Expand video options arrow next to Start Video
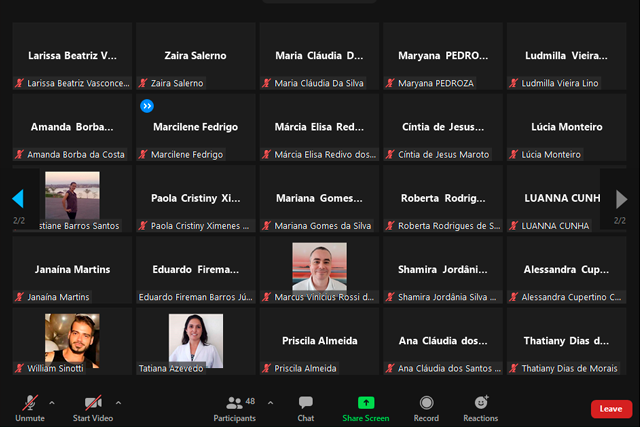The image size is (640, 427). (x=118, y=402)
